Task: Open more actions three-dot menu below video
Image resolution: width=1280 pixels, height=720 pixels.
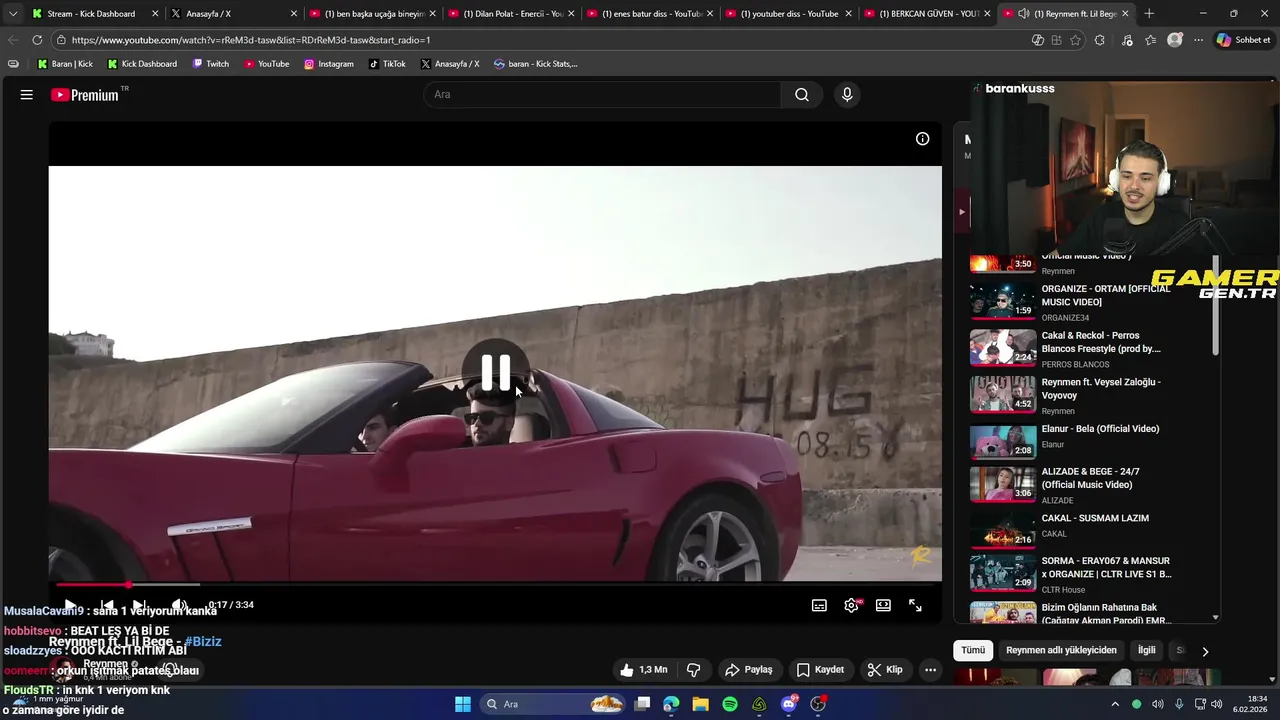Action: (x=930, y=670)
